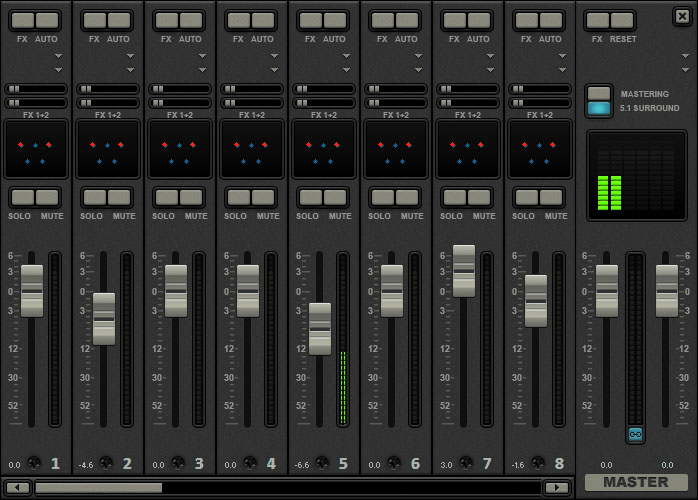The height and width of the screenshot is (500, 698).
Task: Open second effect slot dropdown on master strip
Action: pos(686,70)
